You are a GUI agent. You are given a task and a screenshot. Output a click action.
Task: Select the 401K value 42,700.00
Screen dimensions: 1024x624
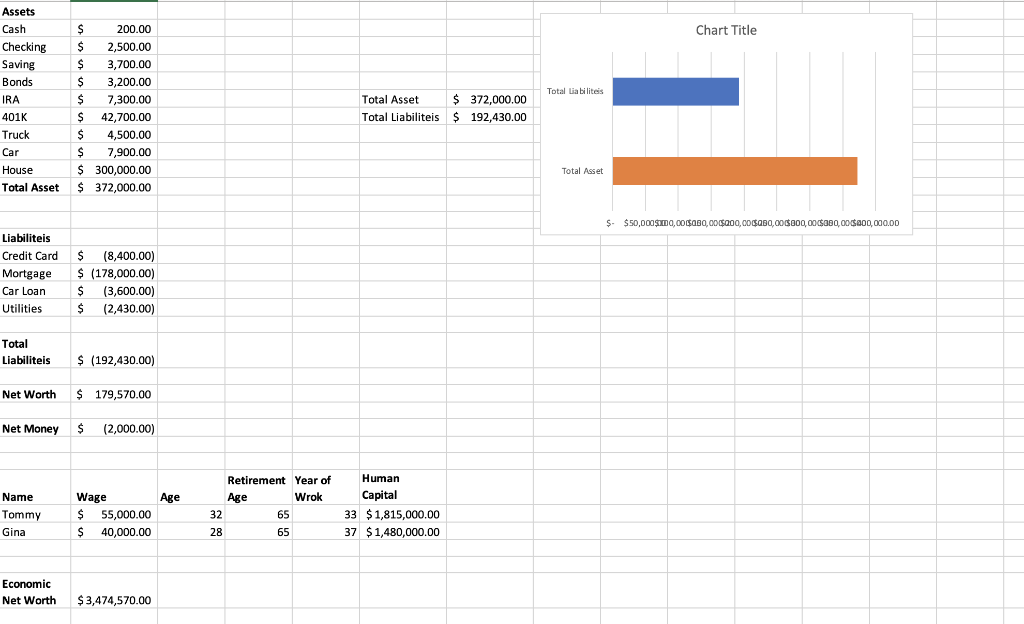click(114, 117)
